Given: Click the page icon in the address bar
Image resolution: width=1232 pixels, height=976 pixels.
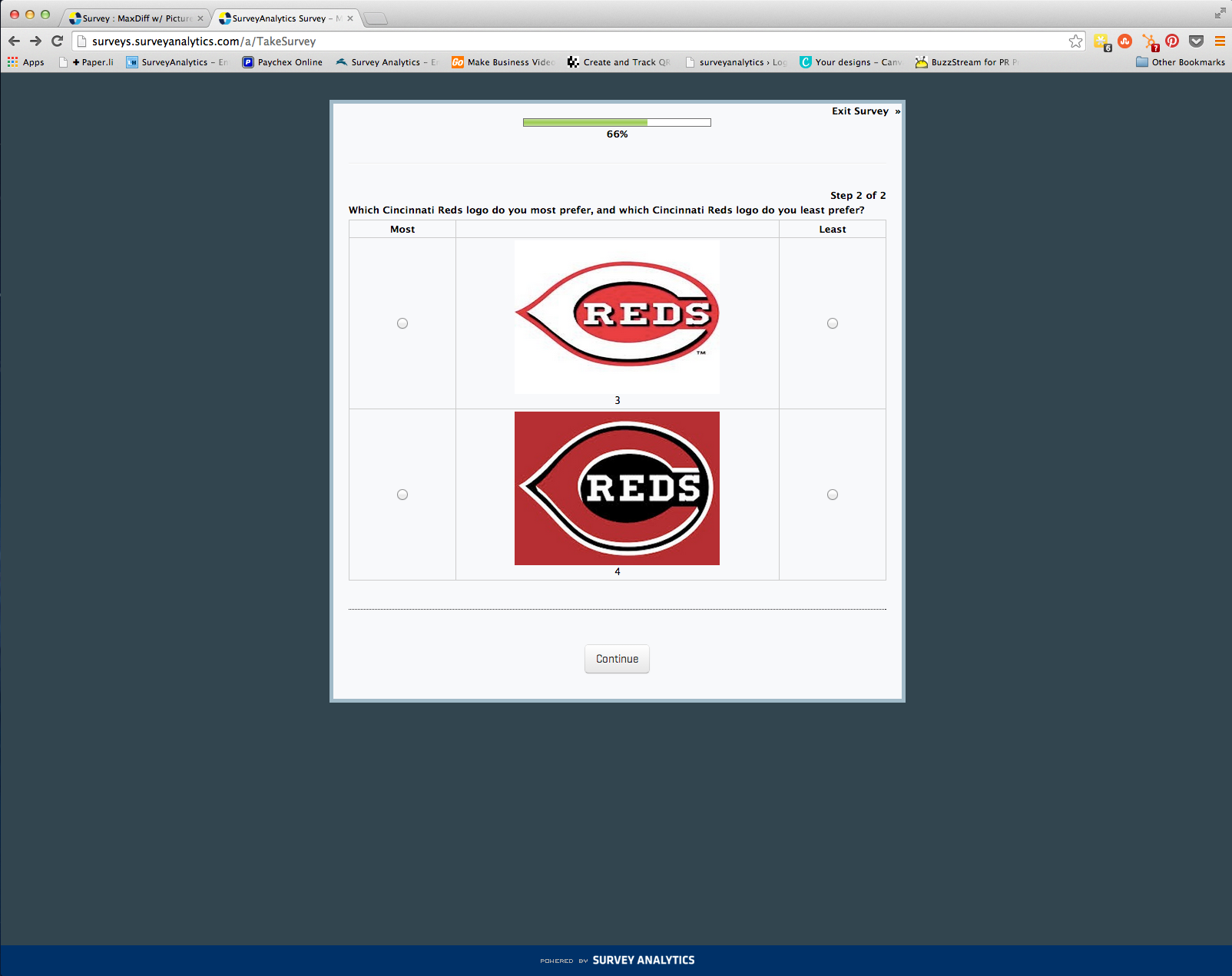Looking at the screenshot, I should [81, 41].
